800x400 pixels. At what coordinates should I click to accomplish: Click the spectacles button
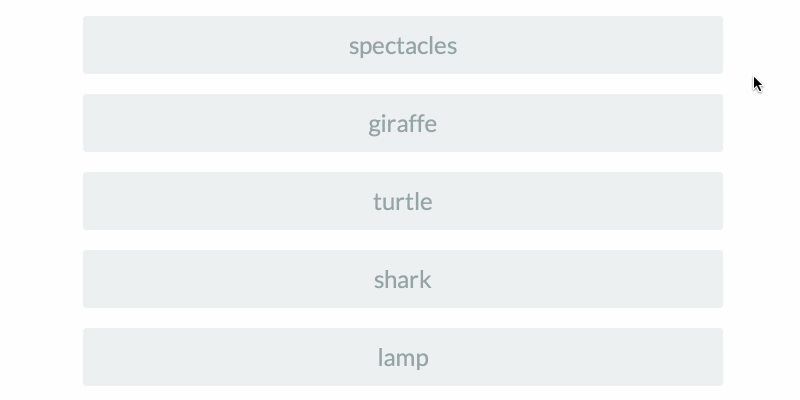pos(403,45)
